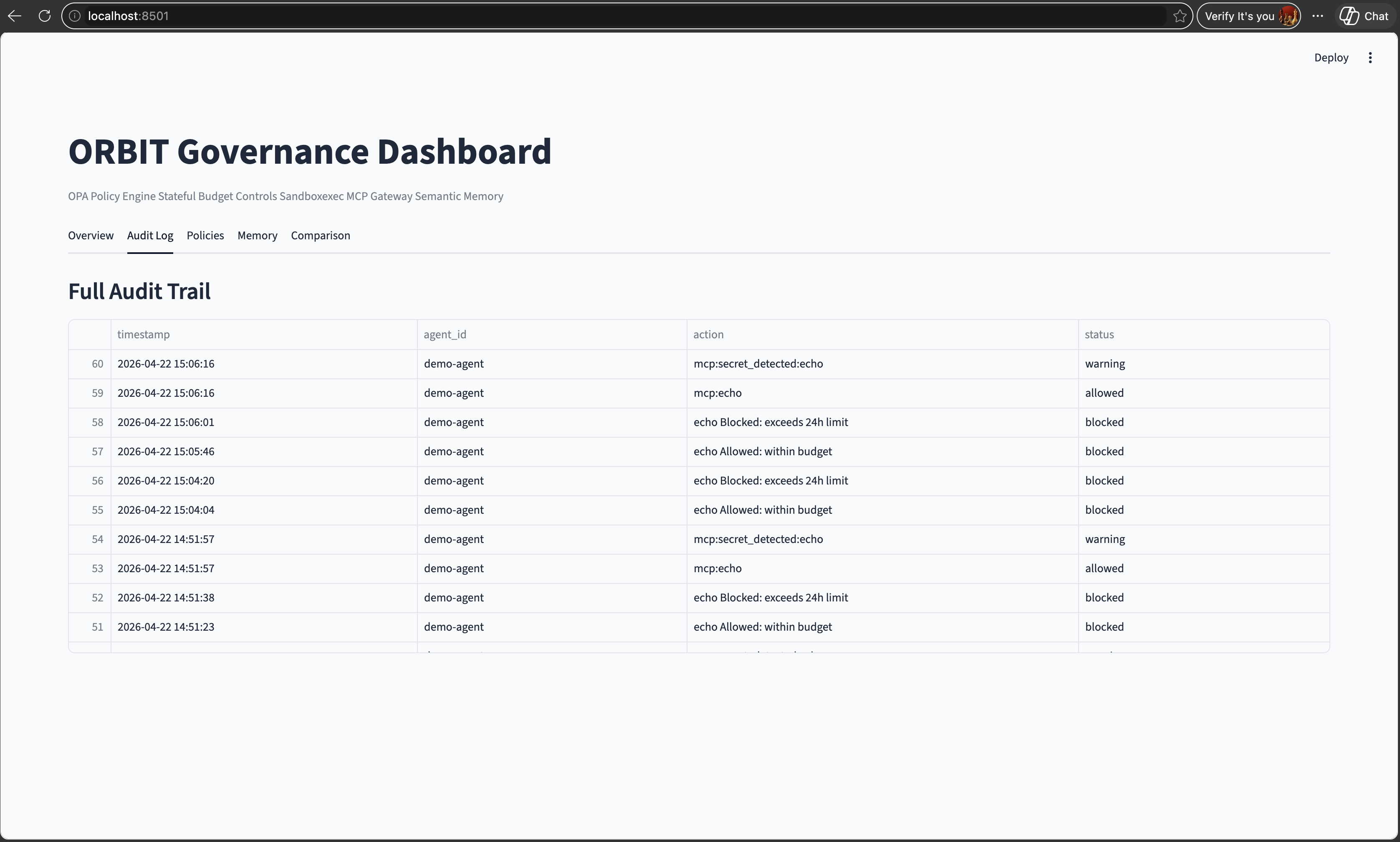
Task: Click the agent_id column header
Action: (x=445, y=335)
